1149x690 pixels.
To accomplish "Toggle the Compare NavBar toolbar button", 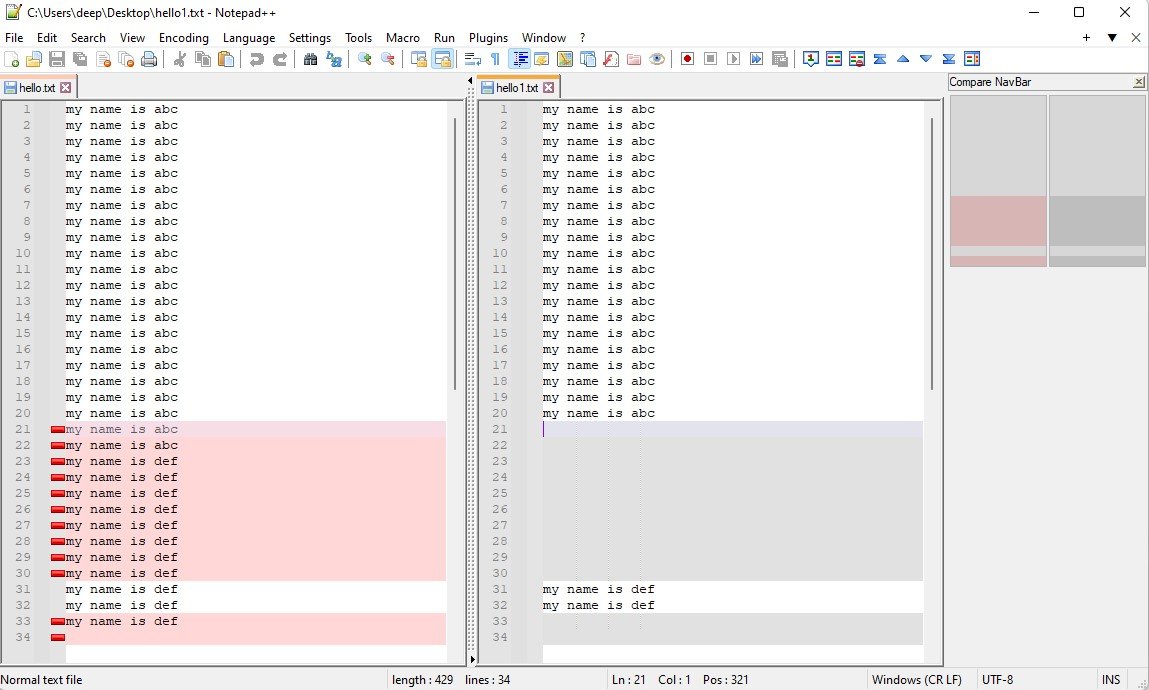I will pos(972,59).
